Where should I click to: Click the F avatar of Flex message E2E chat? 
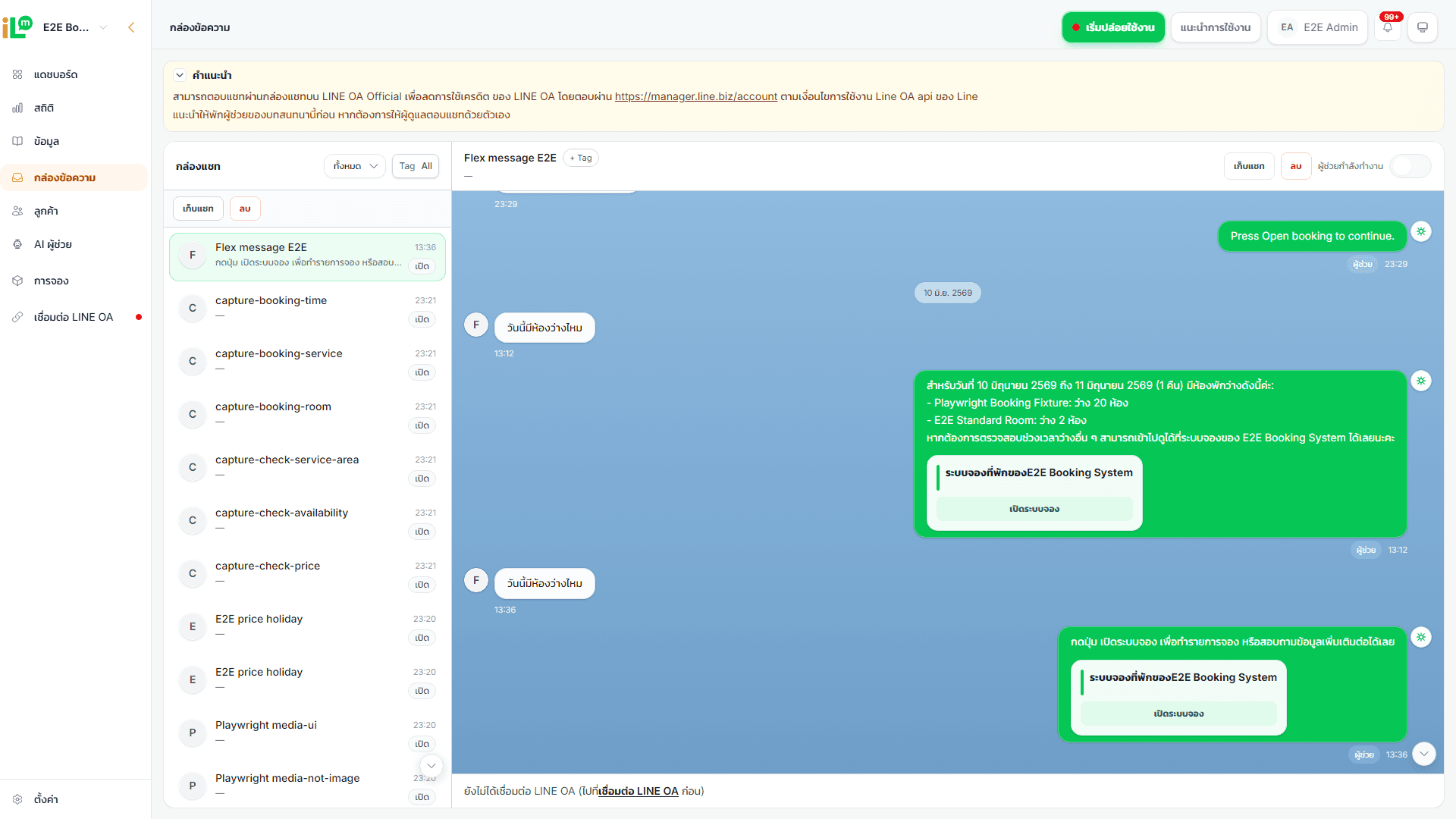[193, 256]
